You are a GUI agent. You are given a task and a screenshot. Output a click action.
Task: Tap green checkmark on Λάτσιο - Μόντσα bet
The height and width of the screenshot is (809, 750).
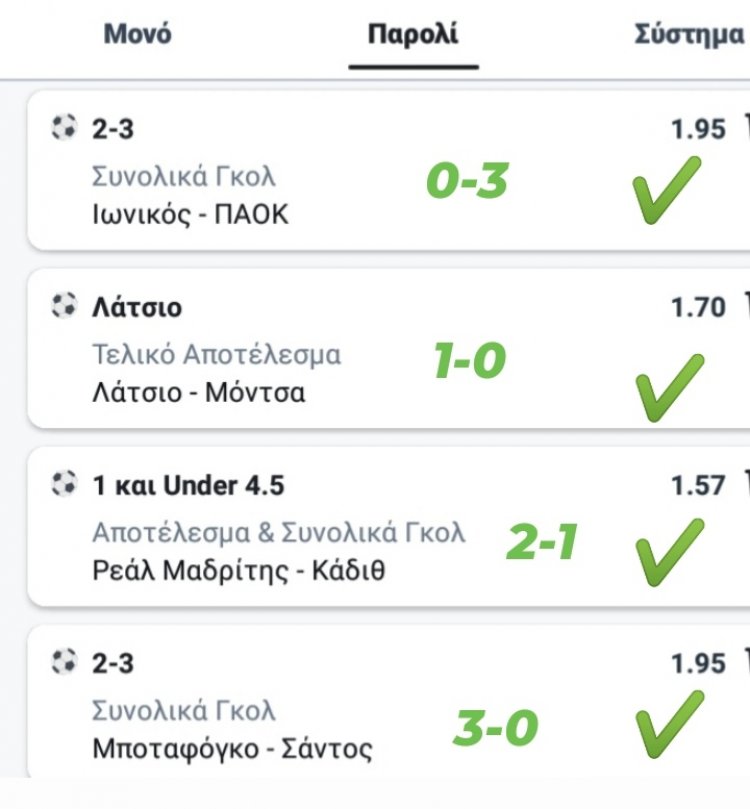click(x=669, y=385)
